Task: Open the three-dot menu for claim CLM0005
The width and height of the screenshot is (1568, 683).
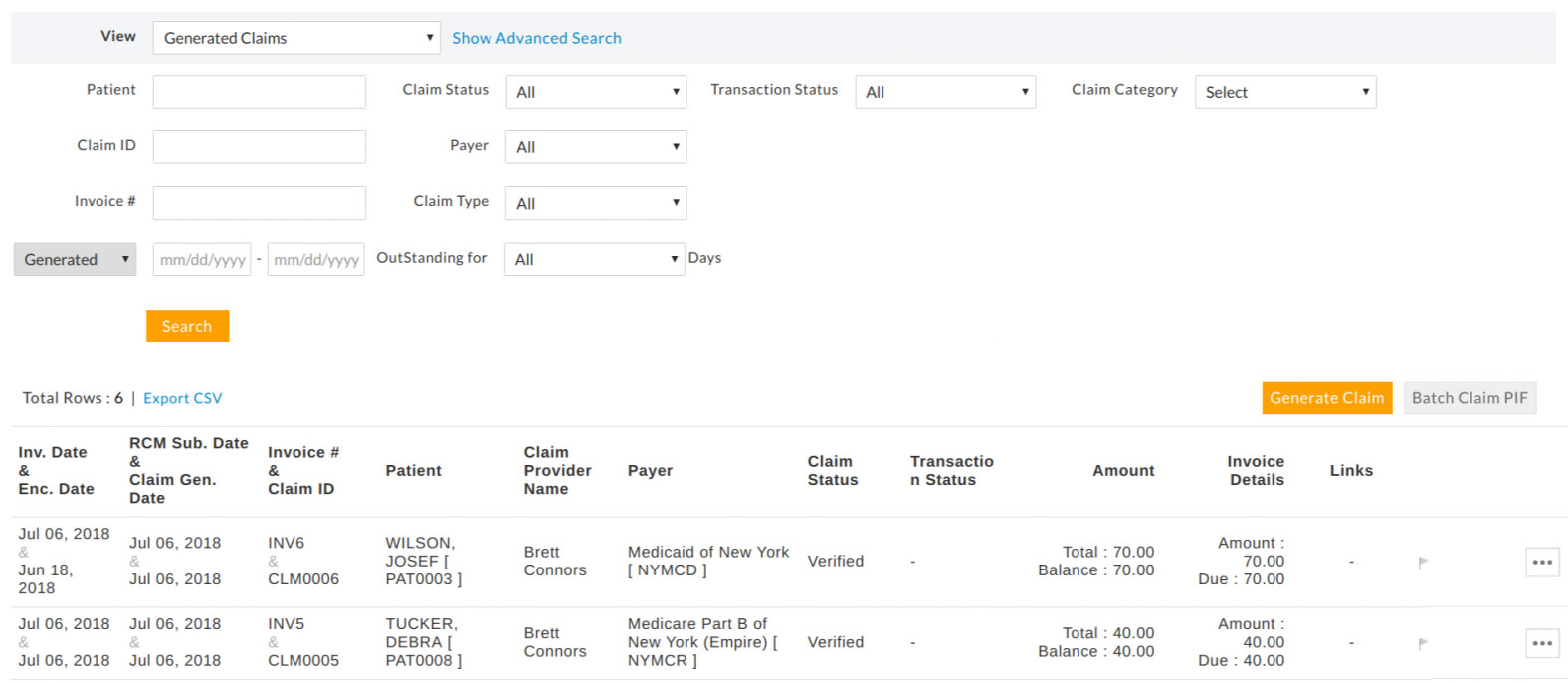Action: (1542, 643)
